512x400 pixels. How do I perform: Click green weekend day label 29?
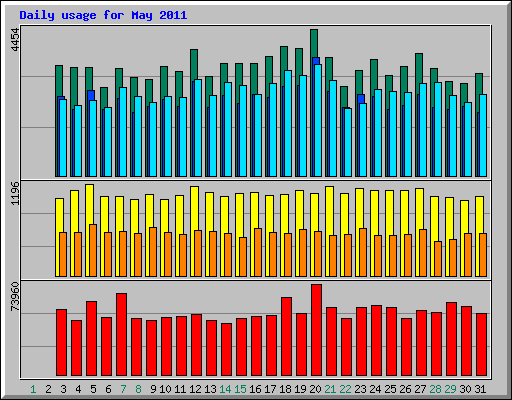(x=450, y=389)
